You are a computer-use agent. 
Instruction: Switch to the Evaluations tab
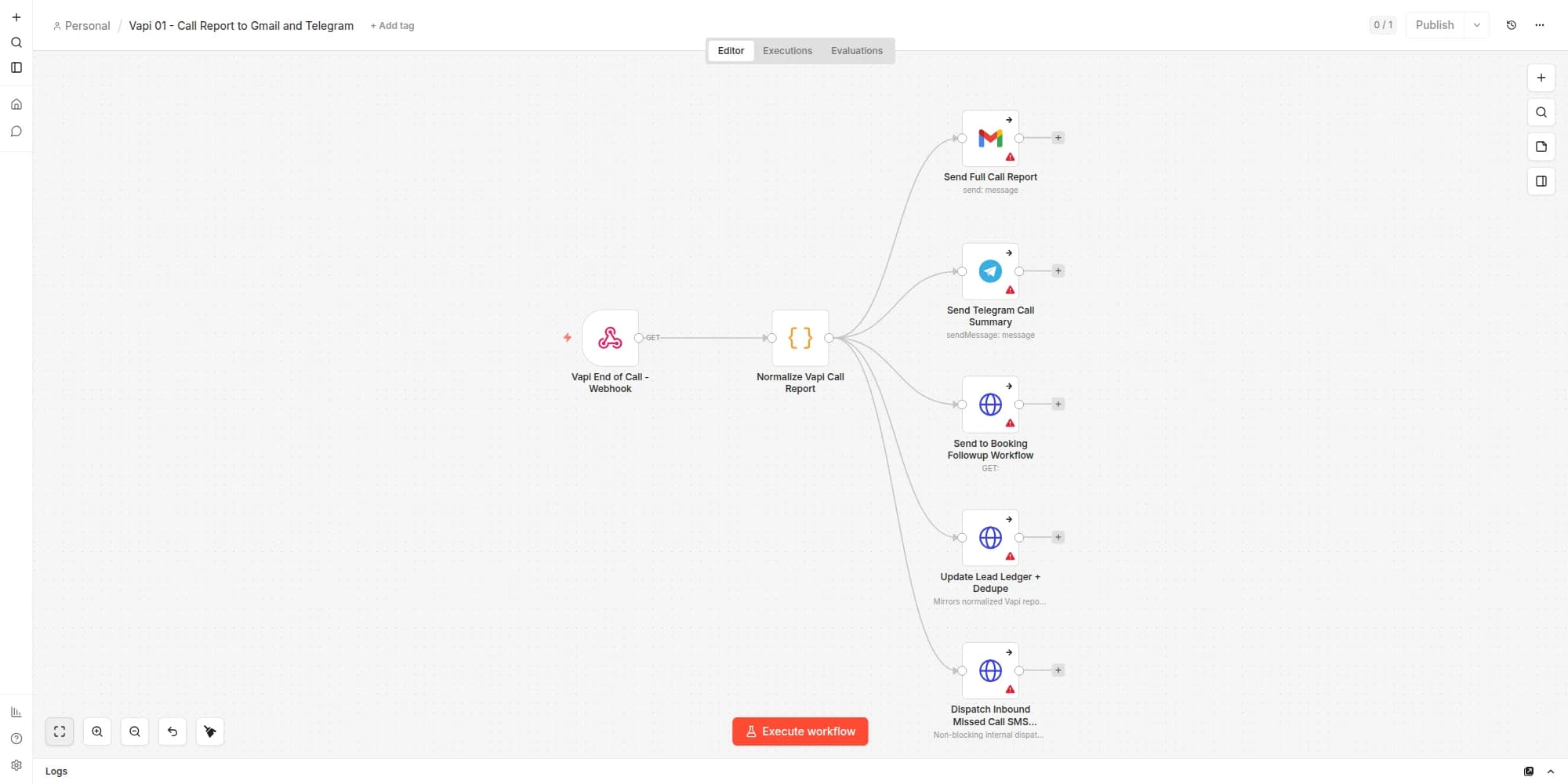[x=856, y=51]
